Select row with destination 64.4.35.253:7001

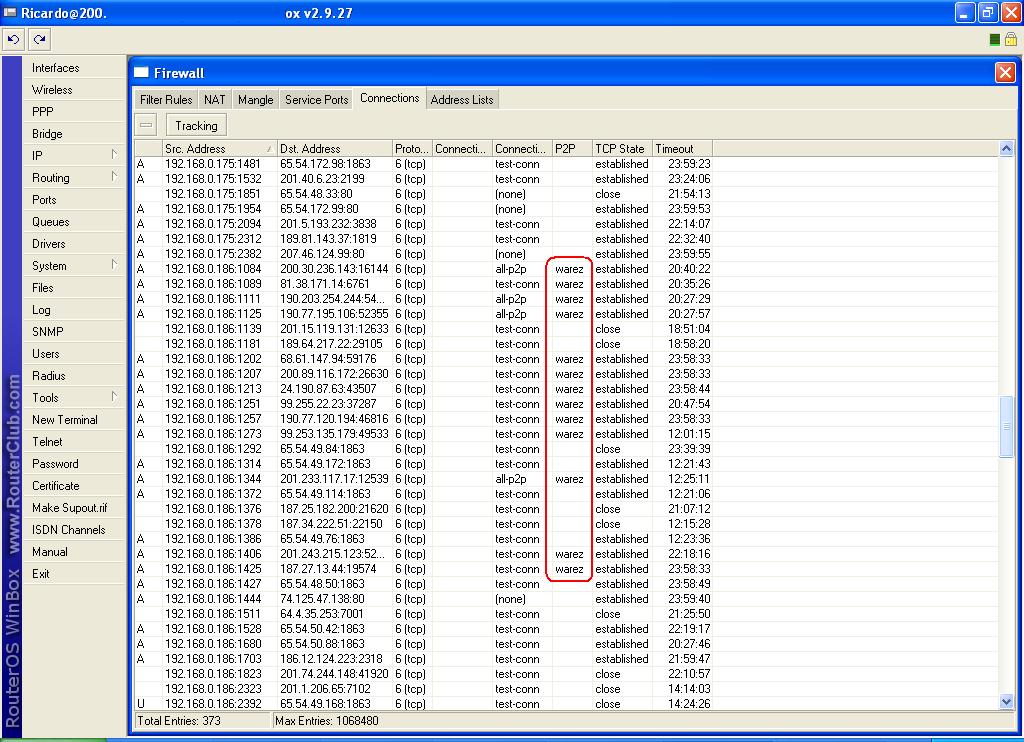[x=566, y=614]
